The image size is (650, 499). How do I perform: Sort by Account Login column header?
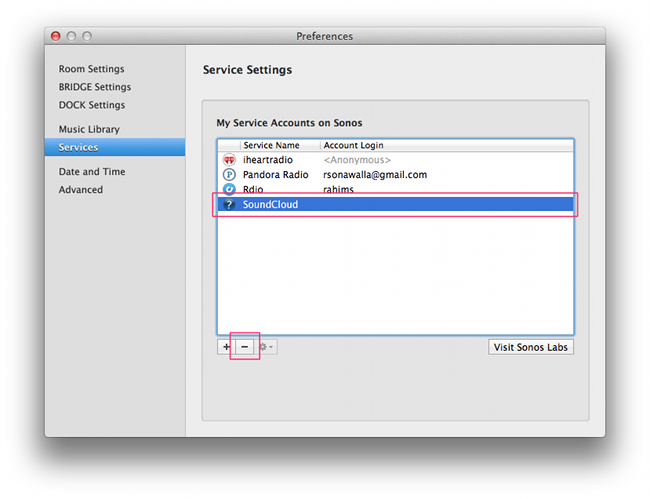(353, 145)
